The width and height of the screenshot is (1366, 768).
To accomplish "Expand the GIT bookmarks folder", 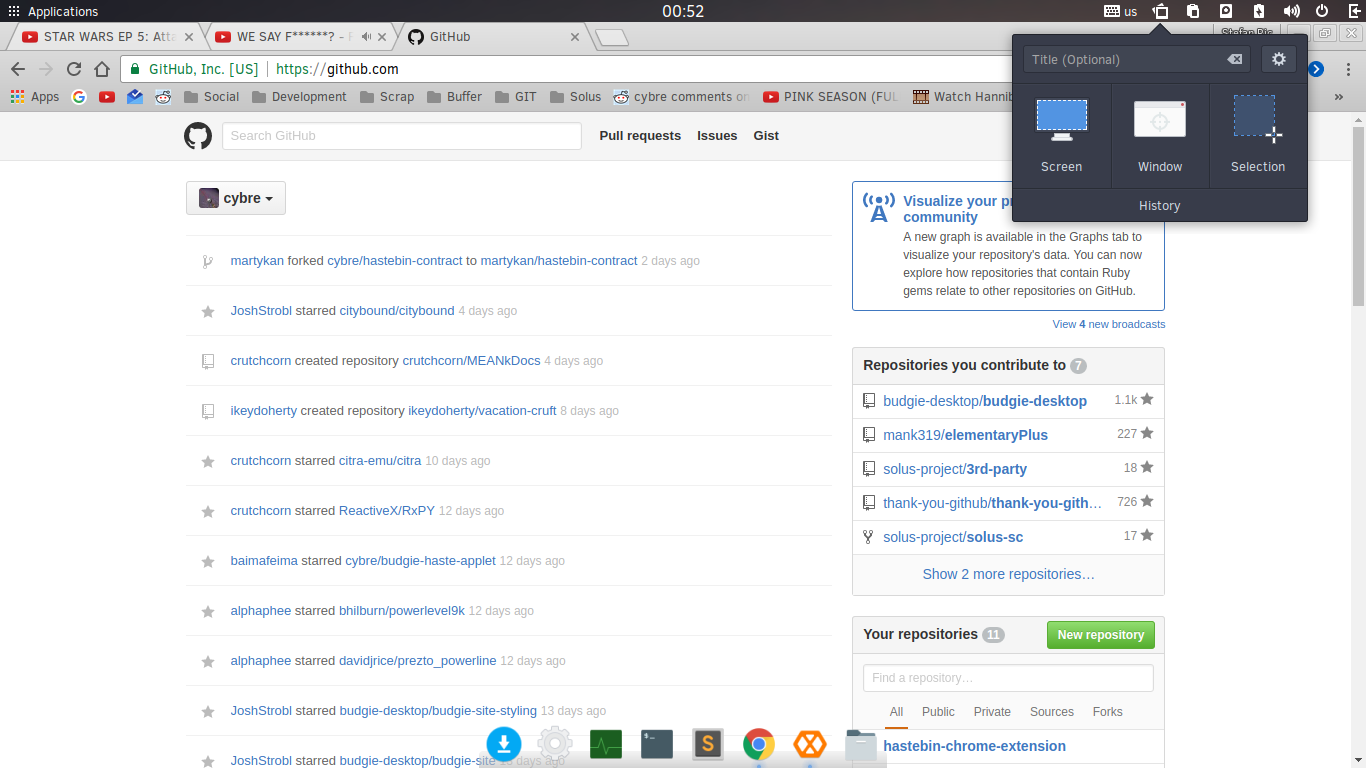I will pyautogui.click(x=516, y=97).
